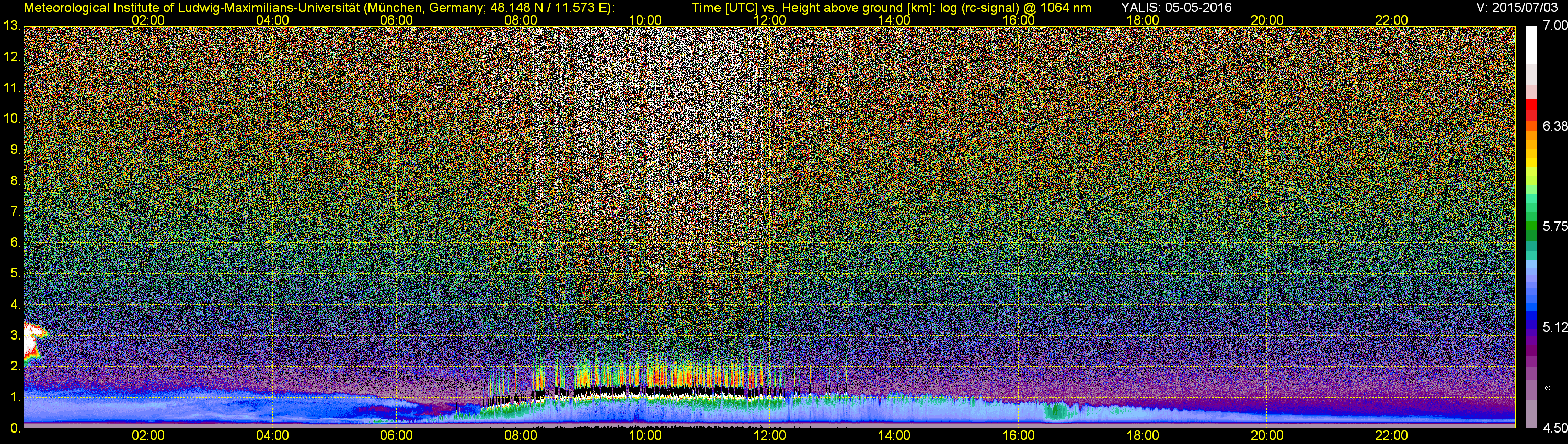Click the 13 km height axis label

tap(11, 26)
